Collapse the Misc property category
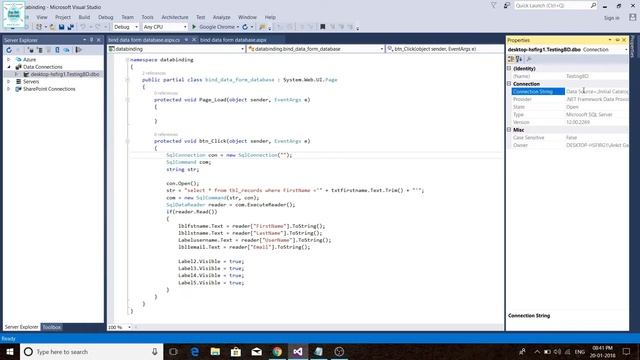Screen dimensions: 640x360 (509, 130)
